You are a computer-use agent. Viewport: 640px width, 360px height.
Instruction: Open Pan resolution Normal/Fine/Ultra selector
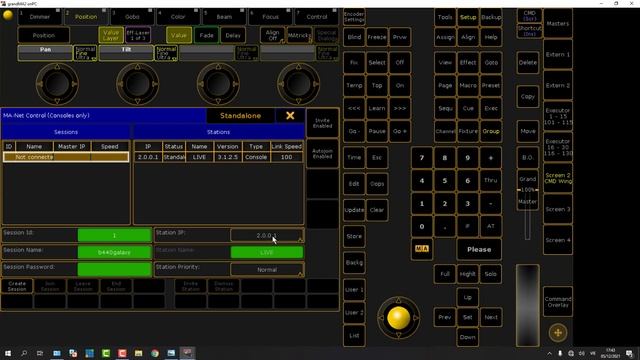click(x=85, y=53)
